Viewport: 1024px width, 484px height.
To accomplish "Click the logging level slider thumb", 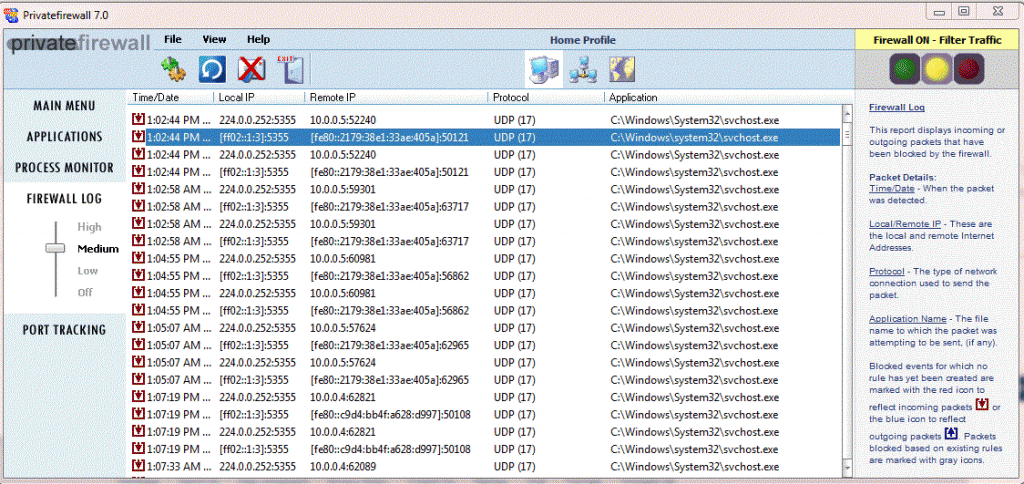I will [55, 248].
